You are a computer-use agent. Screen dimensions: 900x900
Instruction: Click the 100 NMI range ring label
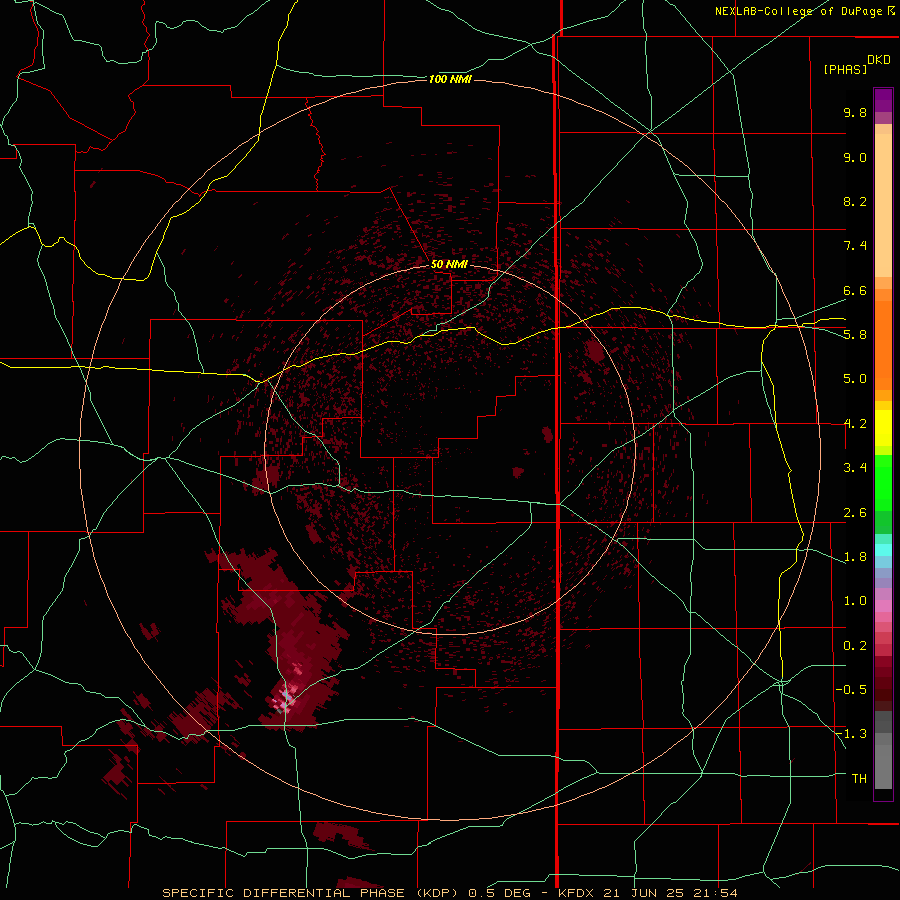(x=450, y=79)
